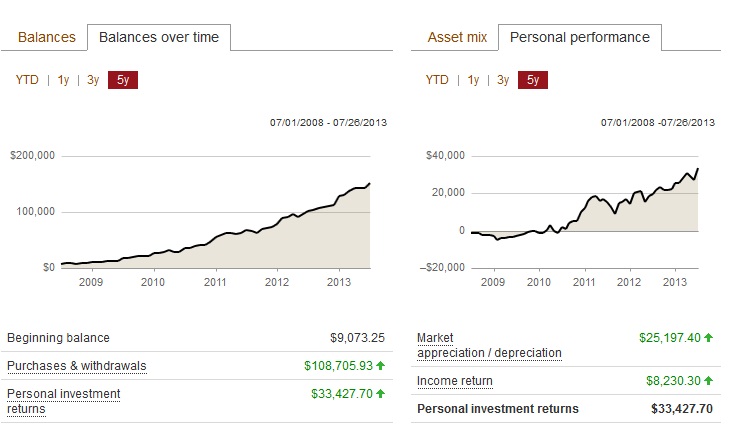Set performance chart to 1y range

tap(473, 80)
